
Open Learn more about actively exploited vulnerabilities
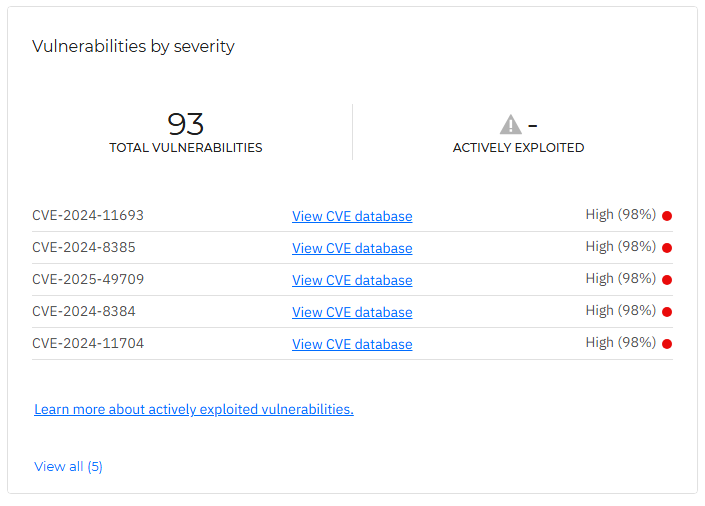(x=194, y=409)
